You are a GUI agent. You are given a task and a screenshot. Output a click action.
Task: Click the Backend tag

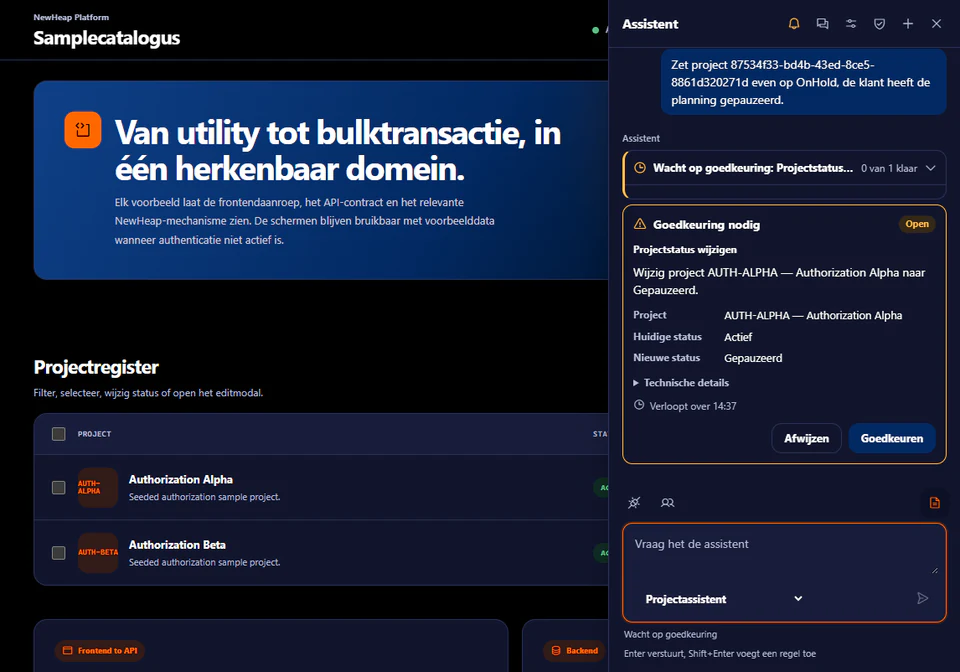[x=575, y=651]
